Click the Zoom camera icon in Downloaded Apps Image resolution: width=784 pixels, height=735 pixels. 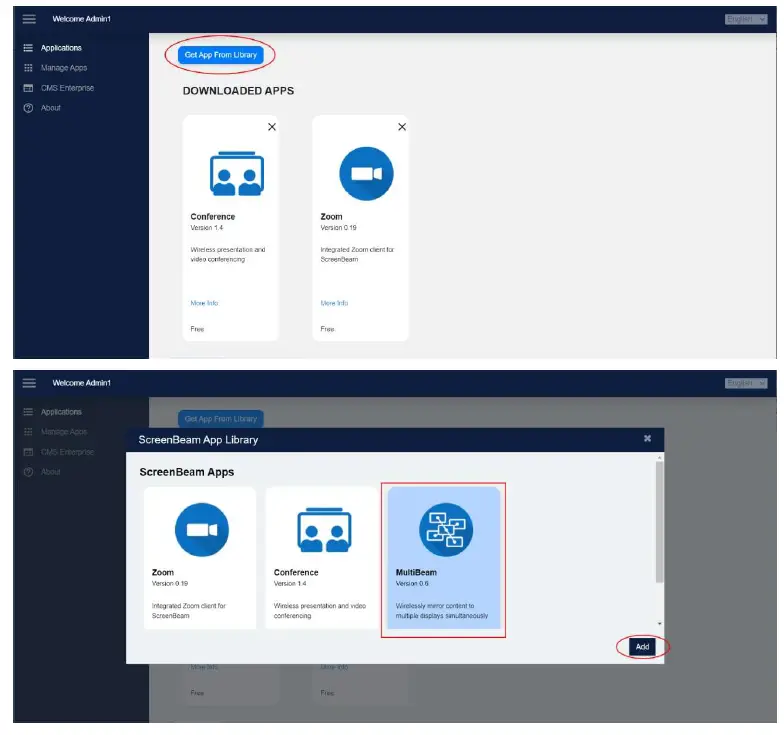[366, 174]
